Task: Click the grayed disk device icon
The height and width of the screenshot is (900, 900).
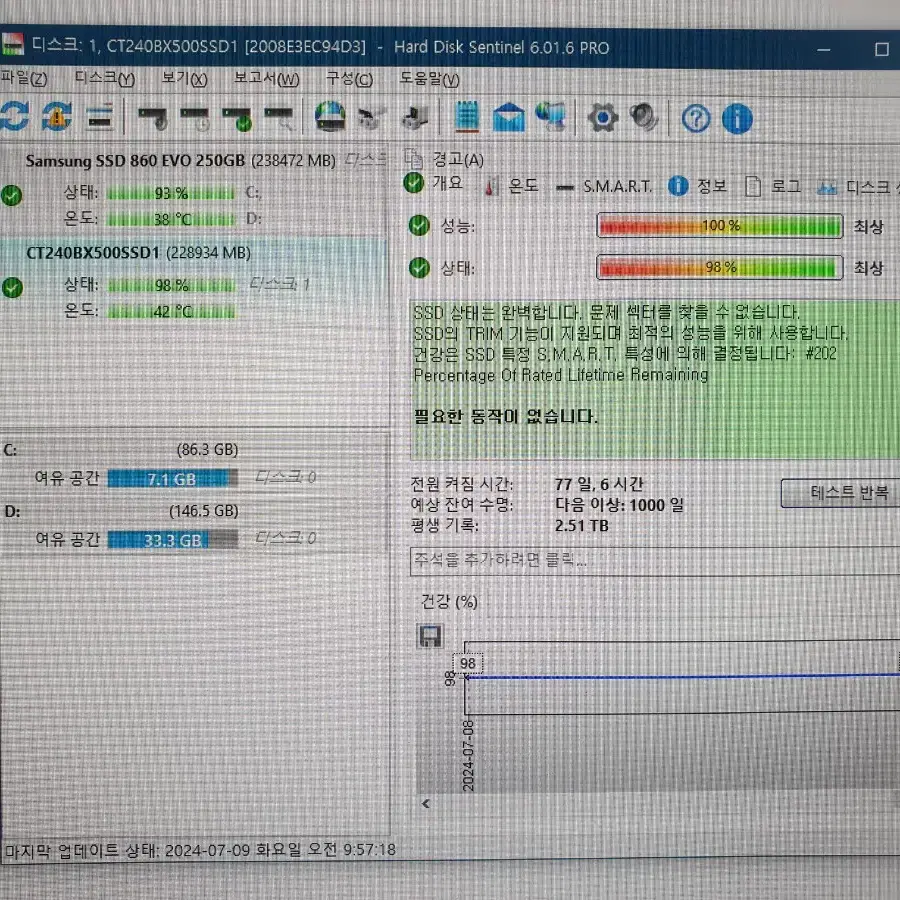Action: [x=415, y=118]
